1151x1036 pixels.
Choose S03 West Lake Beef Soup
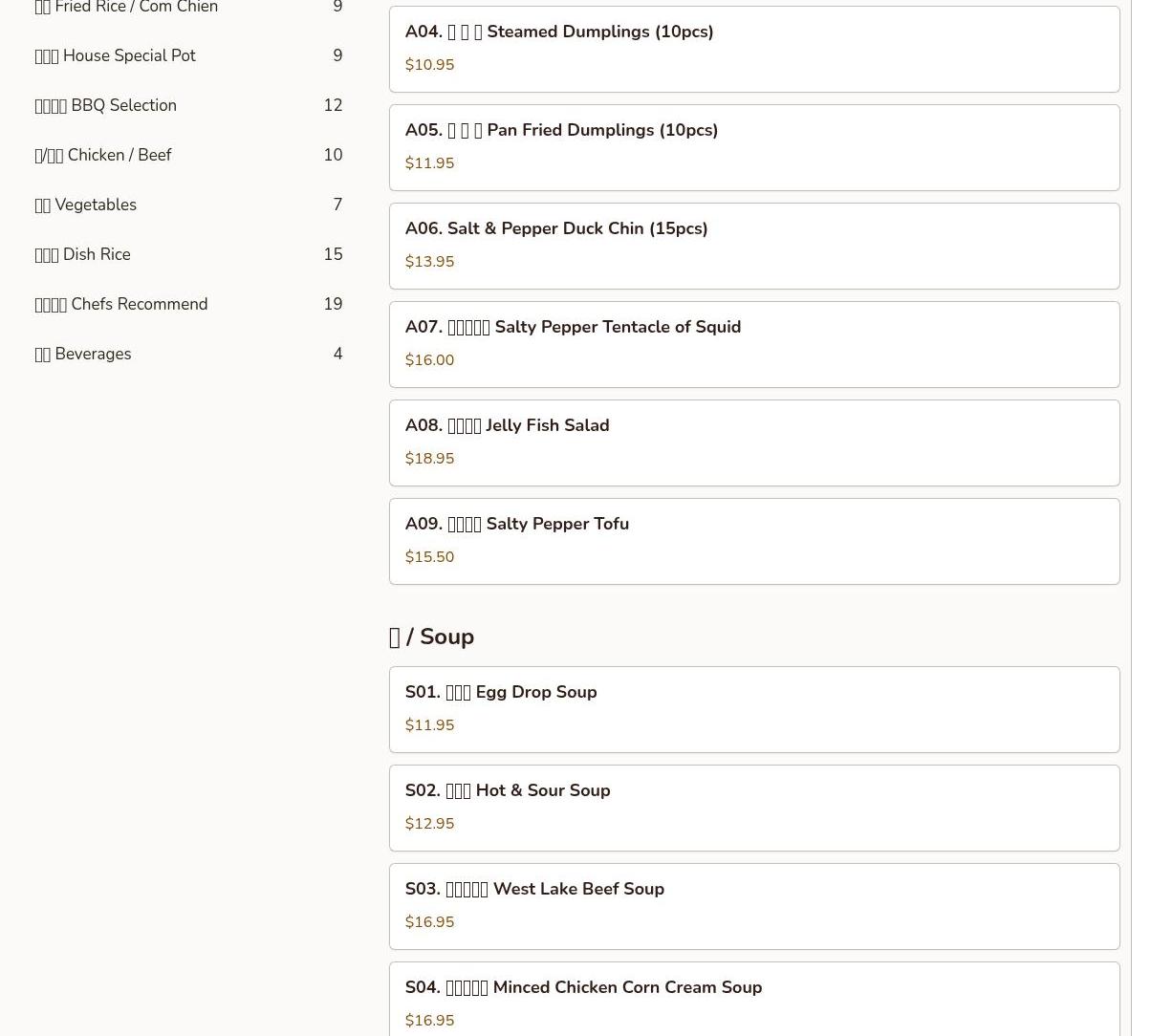[x=754, y=906]
